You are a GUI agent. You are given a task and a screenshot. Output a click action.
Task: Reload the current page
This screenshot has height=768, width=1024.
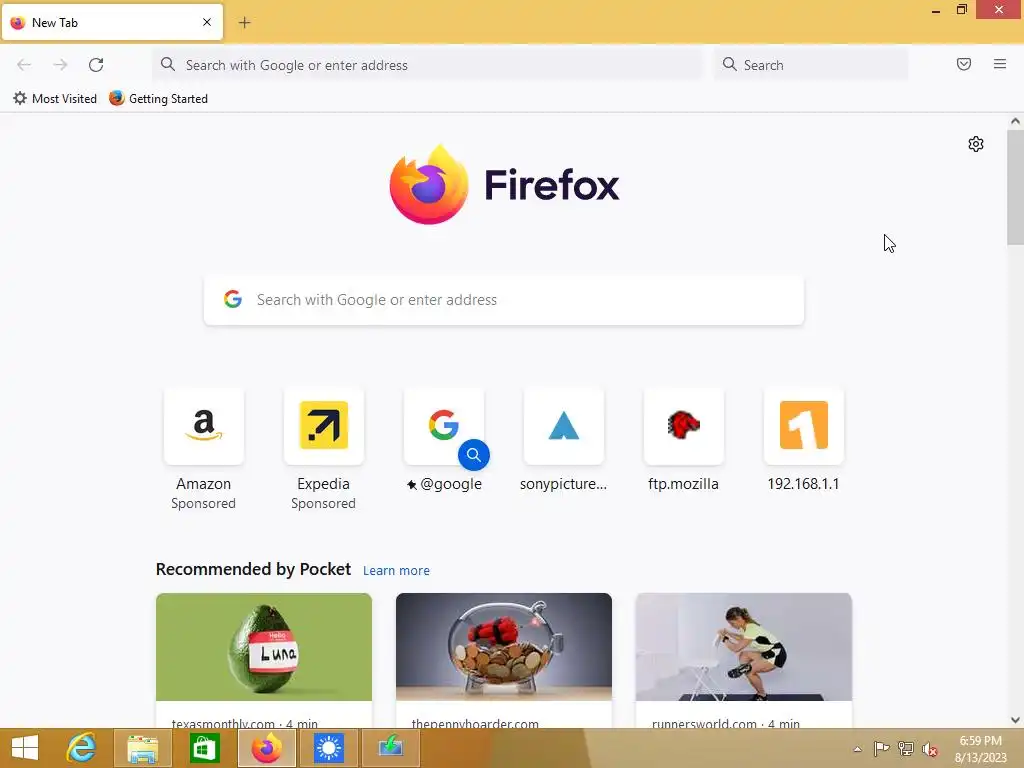(x=96, y=65)
